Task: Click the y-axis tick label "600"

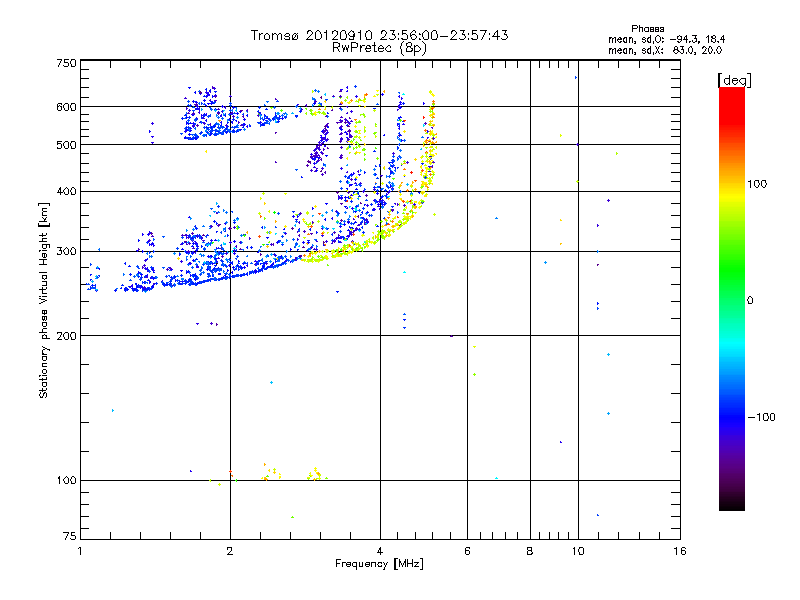Action: coord(66,107)
